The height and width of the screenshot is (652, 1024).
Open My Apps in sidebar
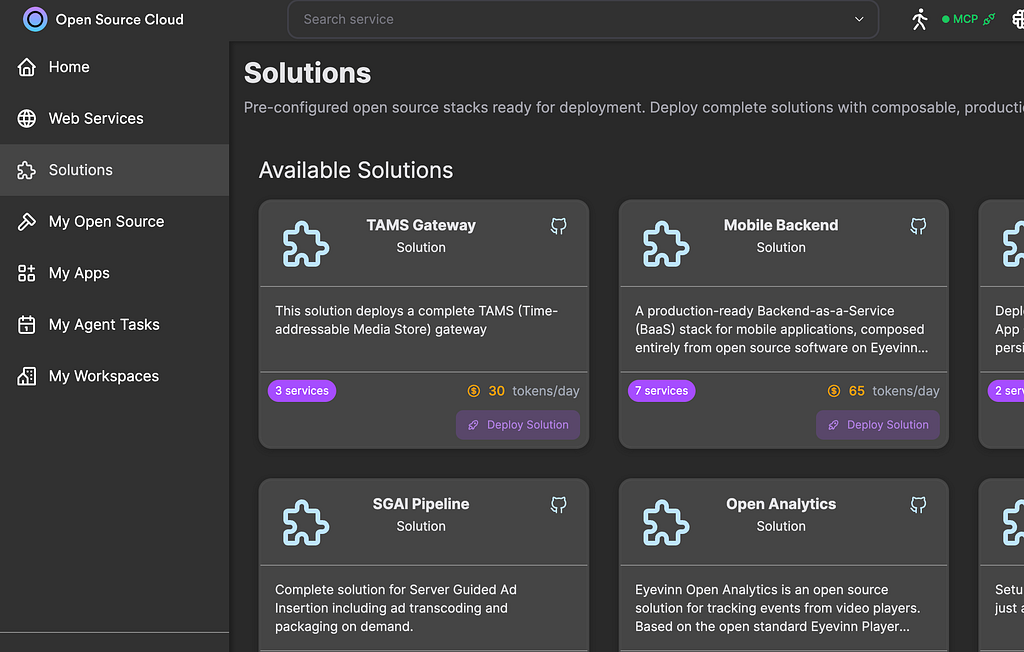coord(114,273)
